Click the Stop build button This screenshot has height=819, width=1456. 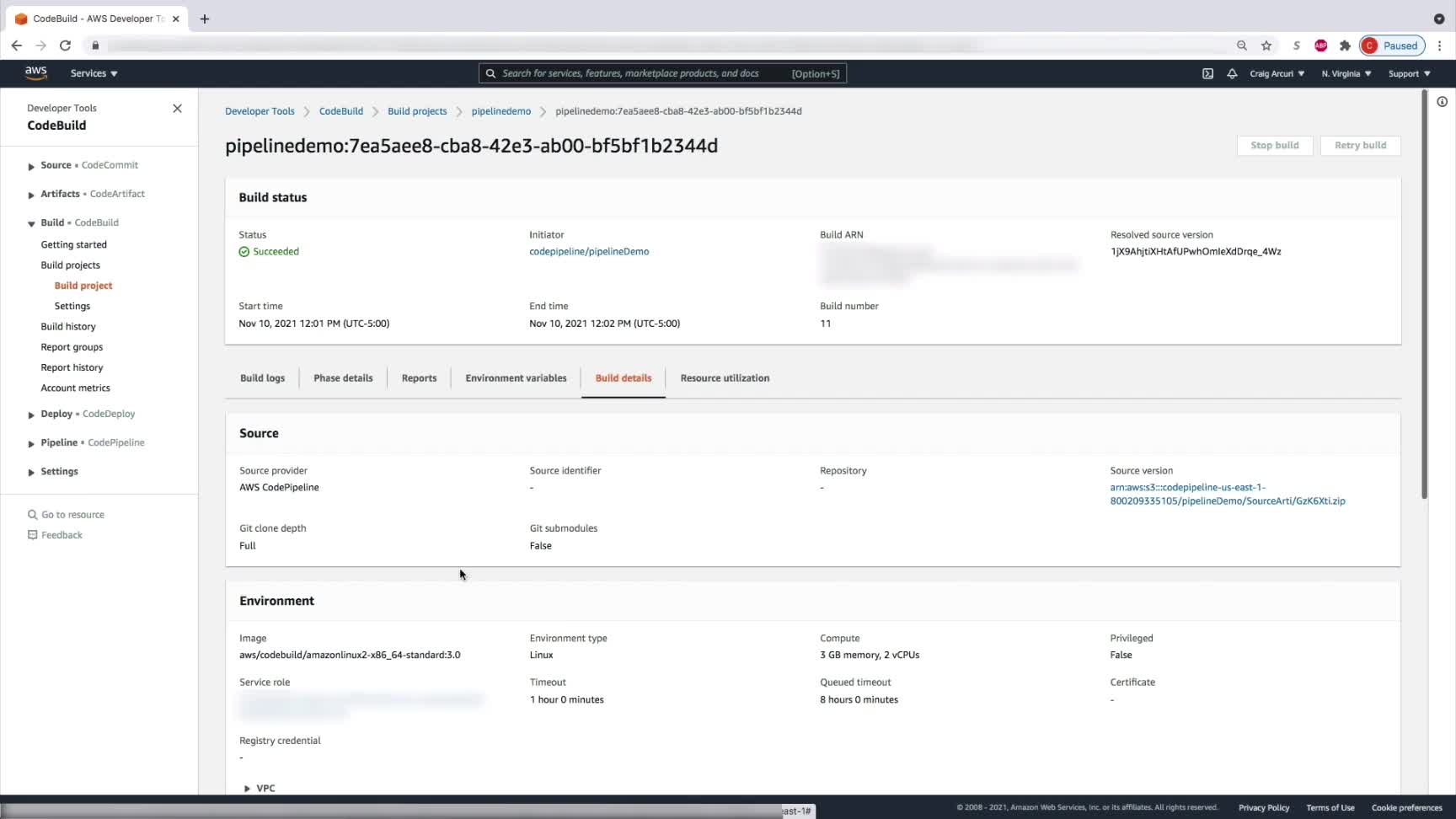pyautogui.click(x=1274, y=145)
